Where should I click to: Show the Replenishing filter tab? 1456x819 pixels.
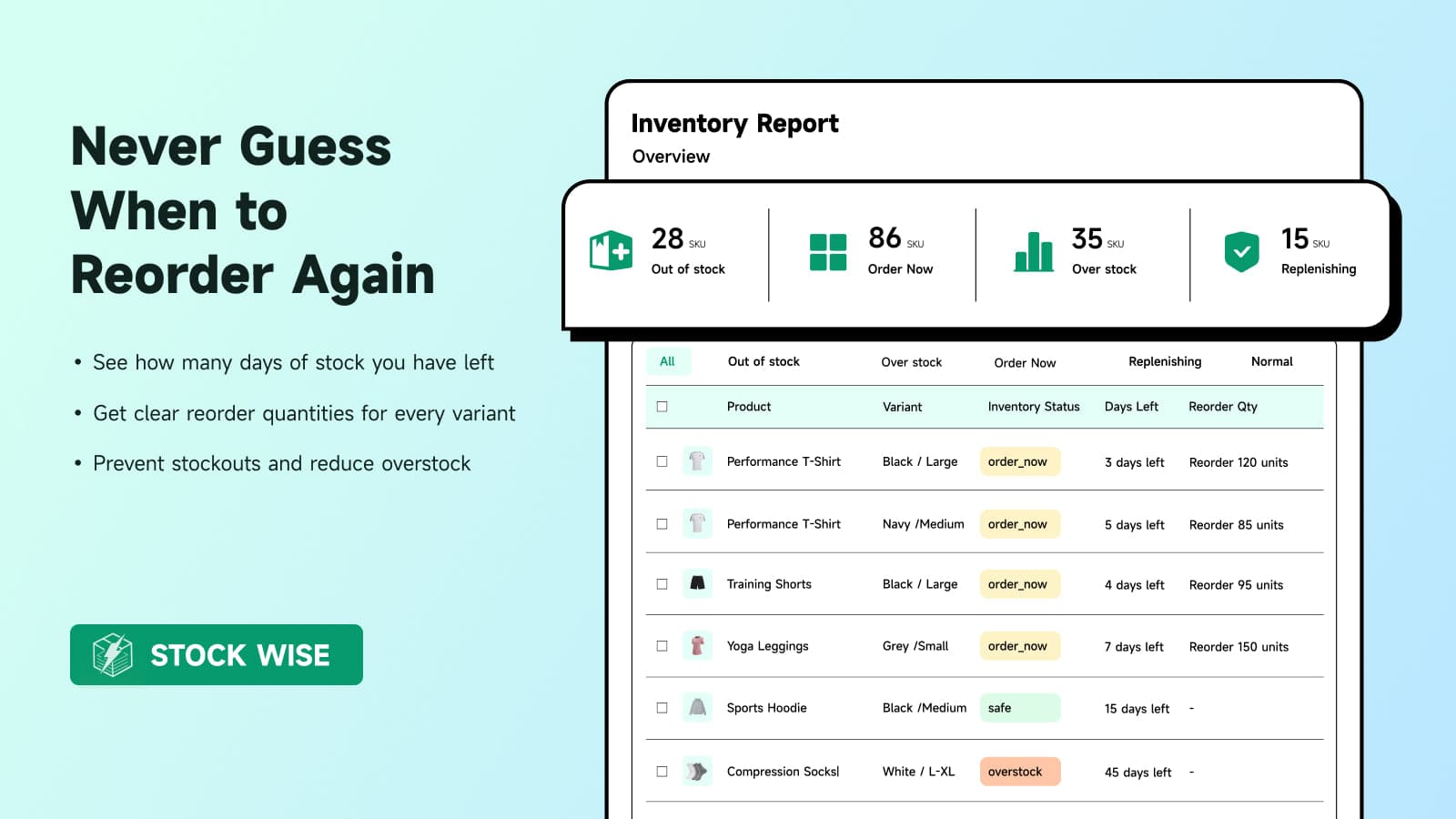point(1165,361)
